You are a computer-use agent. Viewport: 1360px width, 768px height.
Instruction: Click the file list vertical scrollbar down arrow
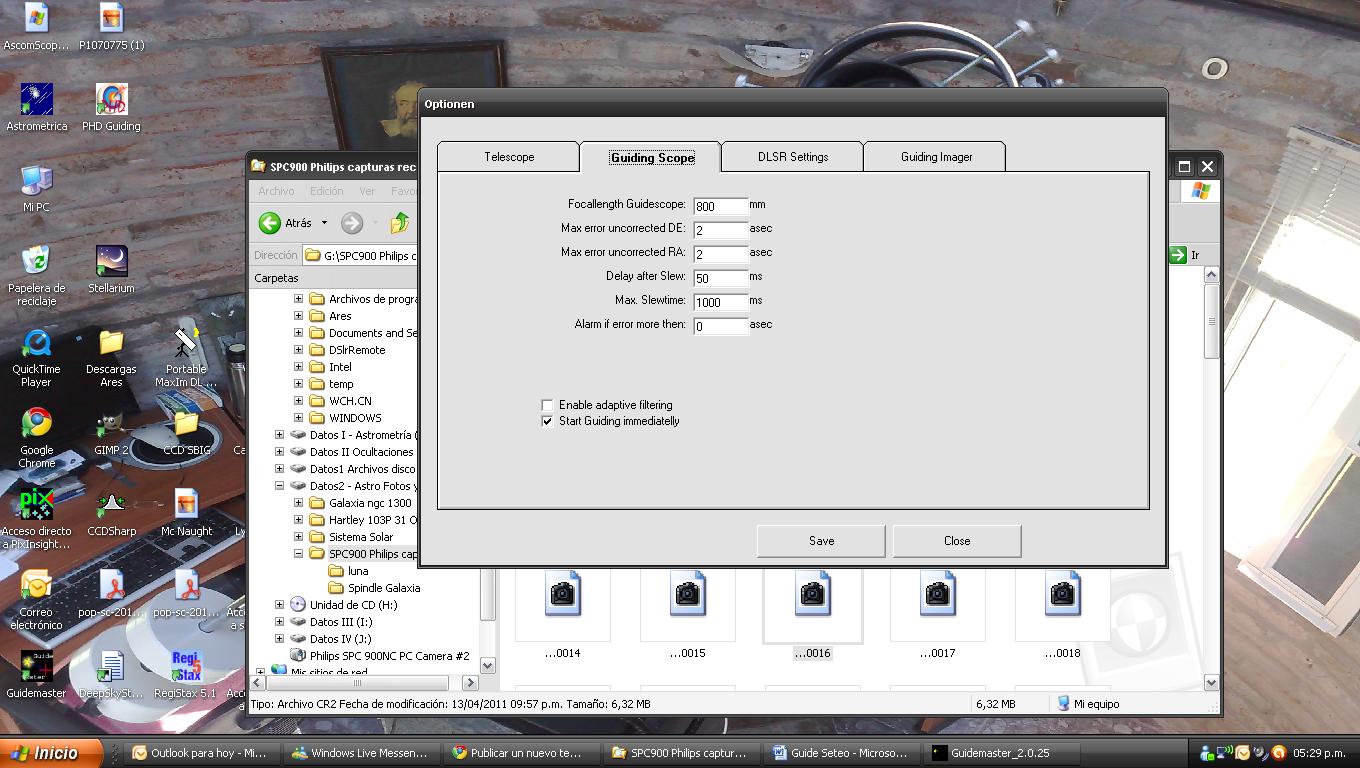coord(1211,682)
